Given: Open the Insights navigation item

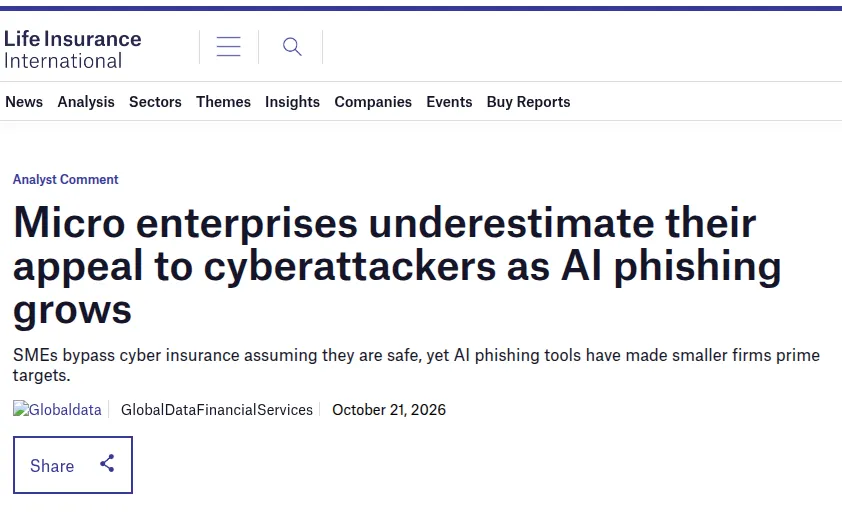Looking at the screenshot, I should click(292, 101).
